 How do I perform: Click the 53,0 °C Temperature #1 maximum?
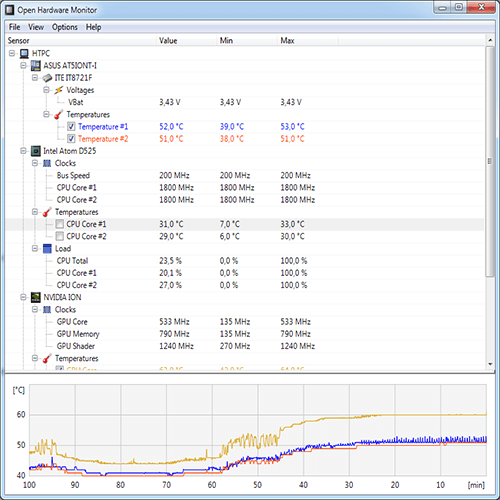click(292, 127)
